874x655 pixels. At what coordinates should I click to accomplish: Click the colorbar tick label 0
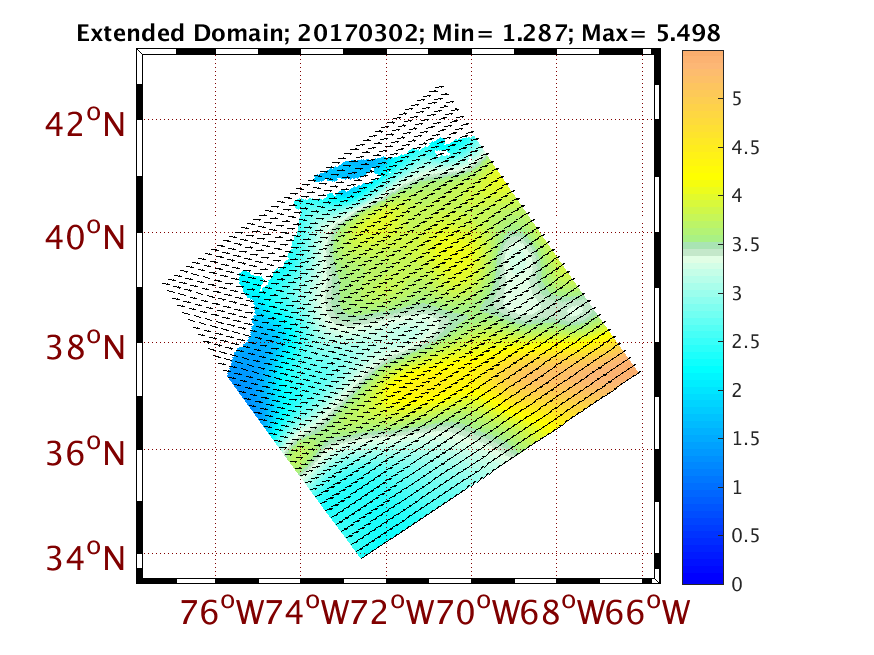[x=737, y=584]
